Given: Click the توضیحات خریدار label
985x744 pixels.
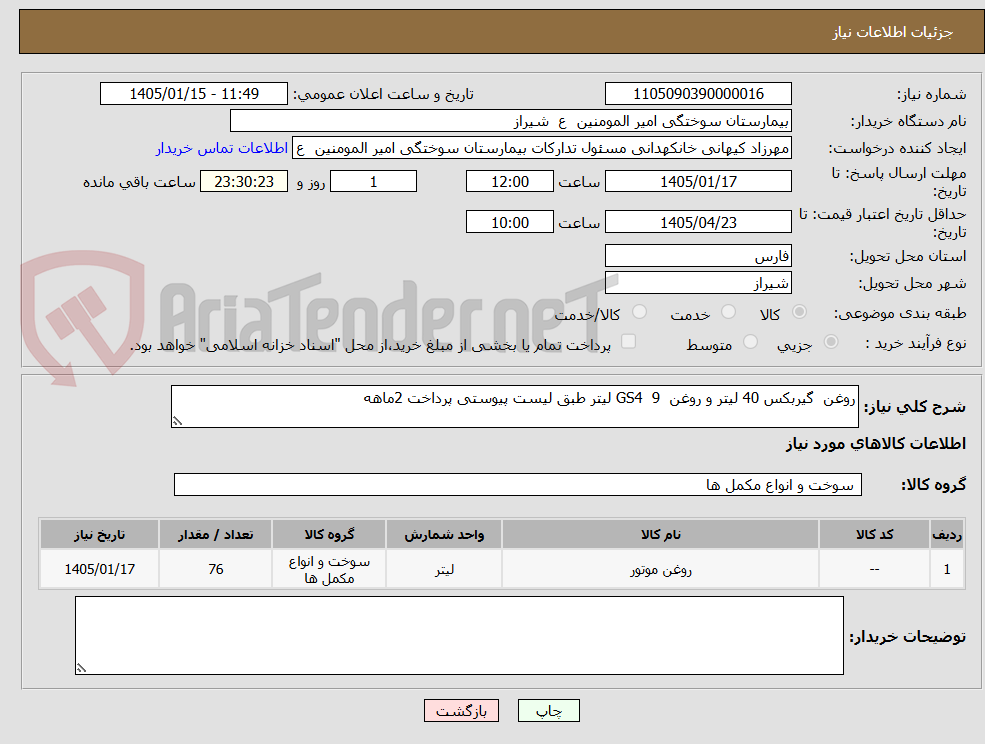Looking at the screenshot, I should (908, 637).
